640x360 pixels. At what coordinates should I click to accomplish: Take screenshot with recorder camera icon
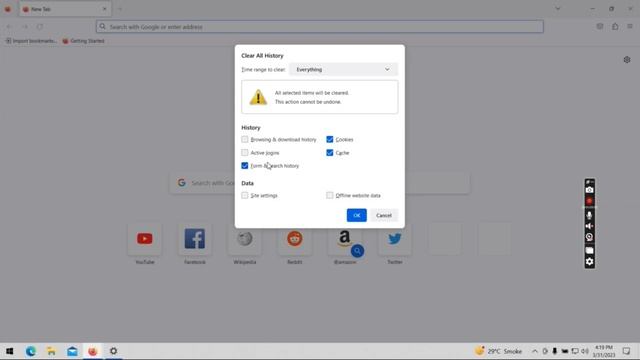point(589,190)
